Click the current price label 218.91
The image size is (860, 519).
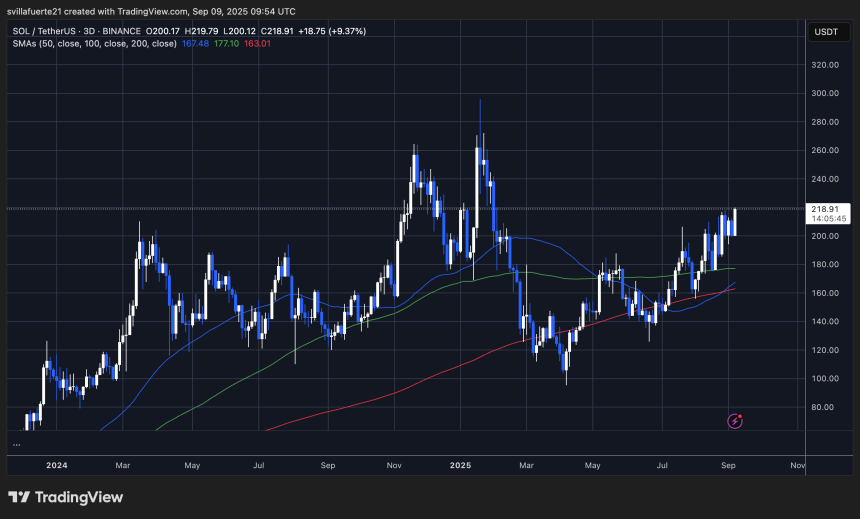pyautogui.click(x=825, y=209)
